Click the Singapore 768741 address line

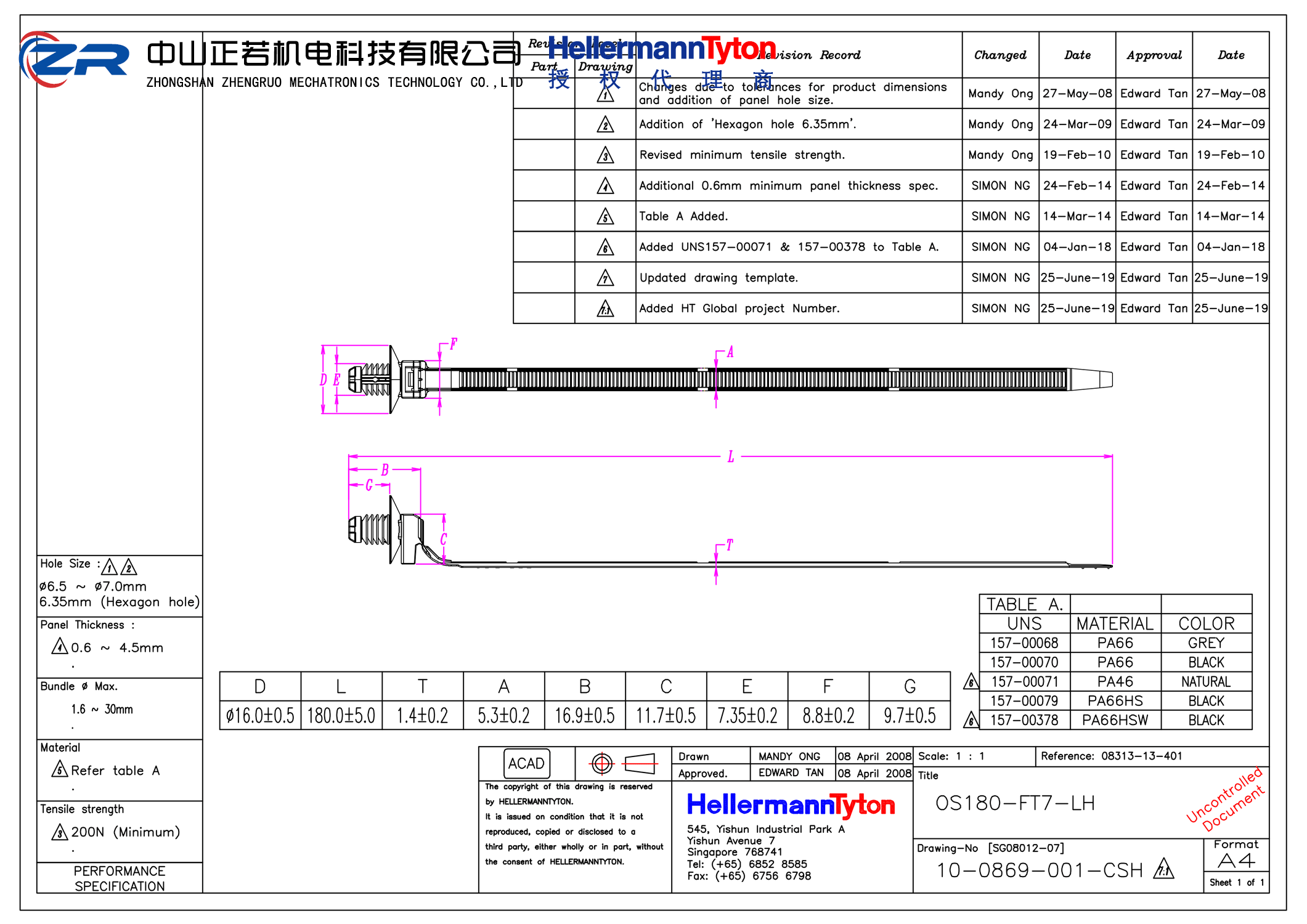pos(735,853)
